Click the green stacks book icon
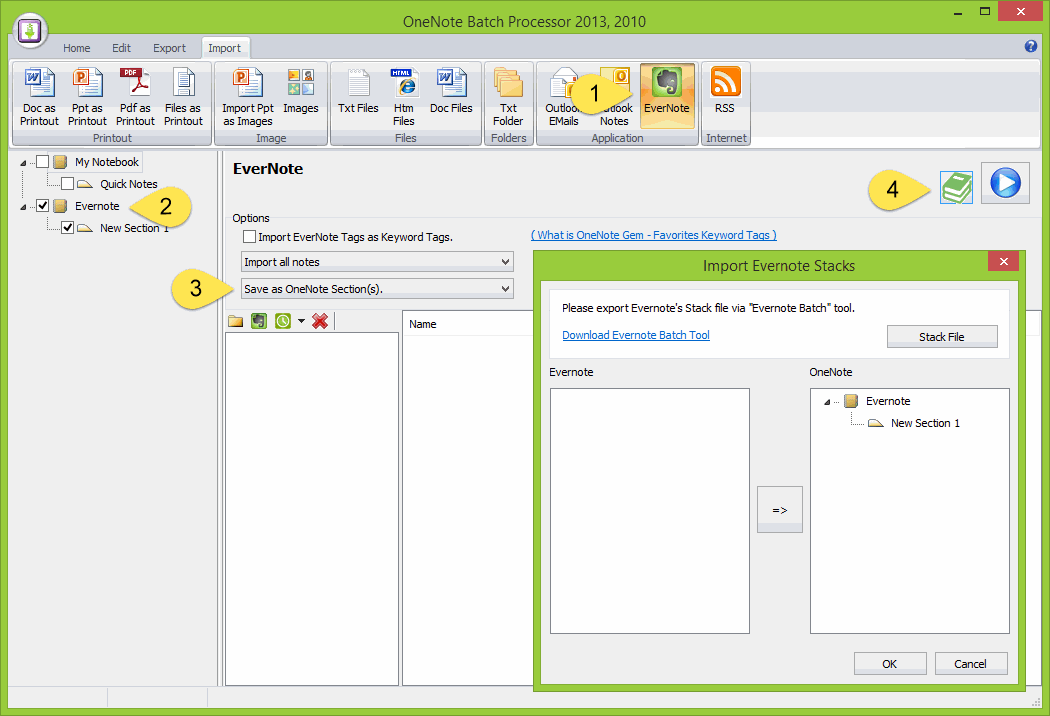 pyautogui.click(x=956, y=188)
